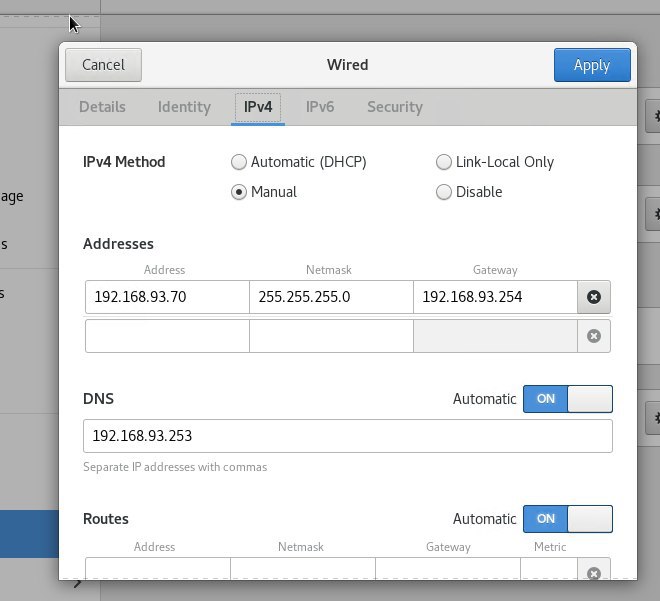Cancel the Wired settings dialog
Image resolution: width=660 pixels, height=601 pixels.
[x=104, y=65]
